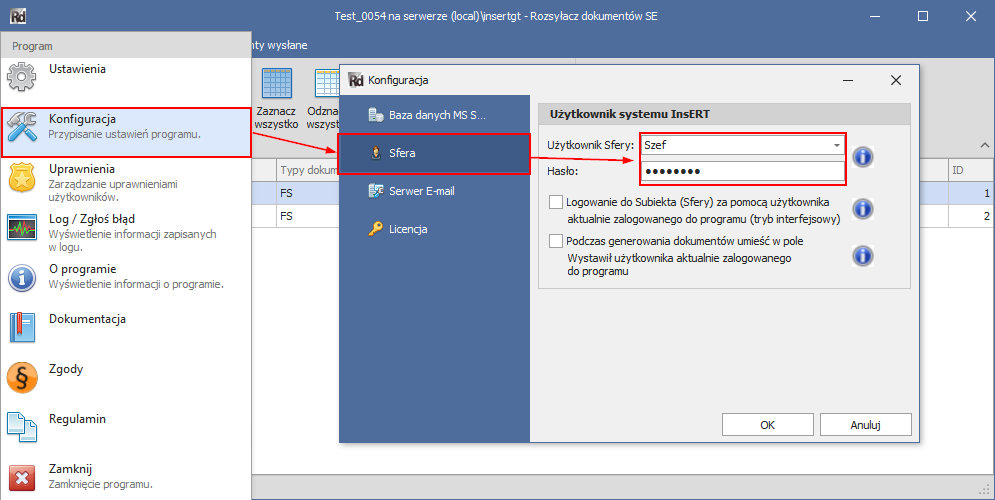The height and width of the screenshot is (500, 995).
Task: Click the database icon in Konfiguracja sidebar
Action: coord(376,115)
